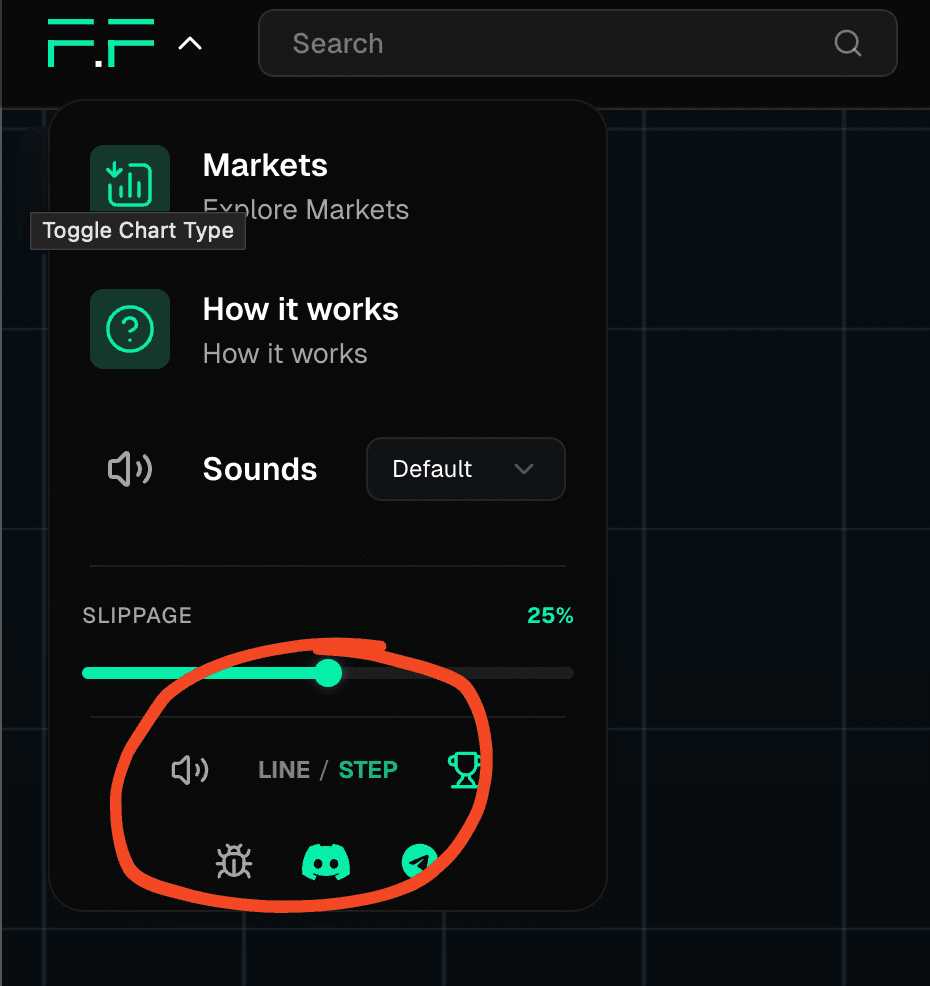This screenshot has height=986, width=930.
Task: Open the trophy leaderboard icon
Action: (463, 769)
